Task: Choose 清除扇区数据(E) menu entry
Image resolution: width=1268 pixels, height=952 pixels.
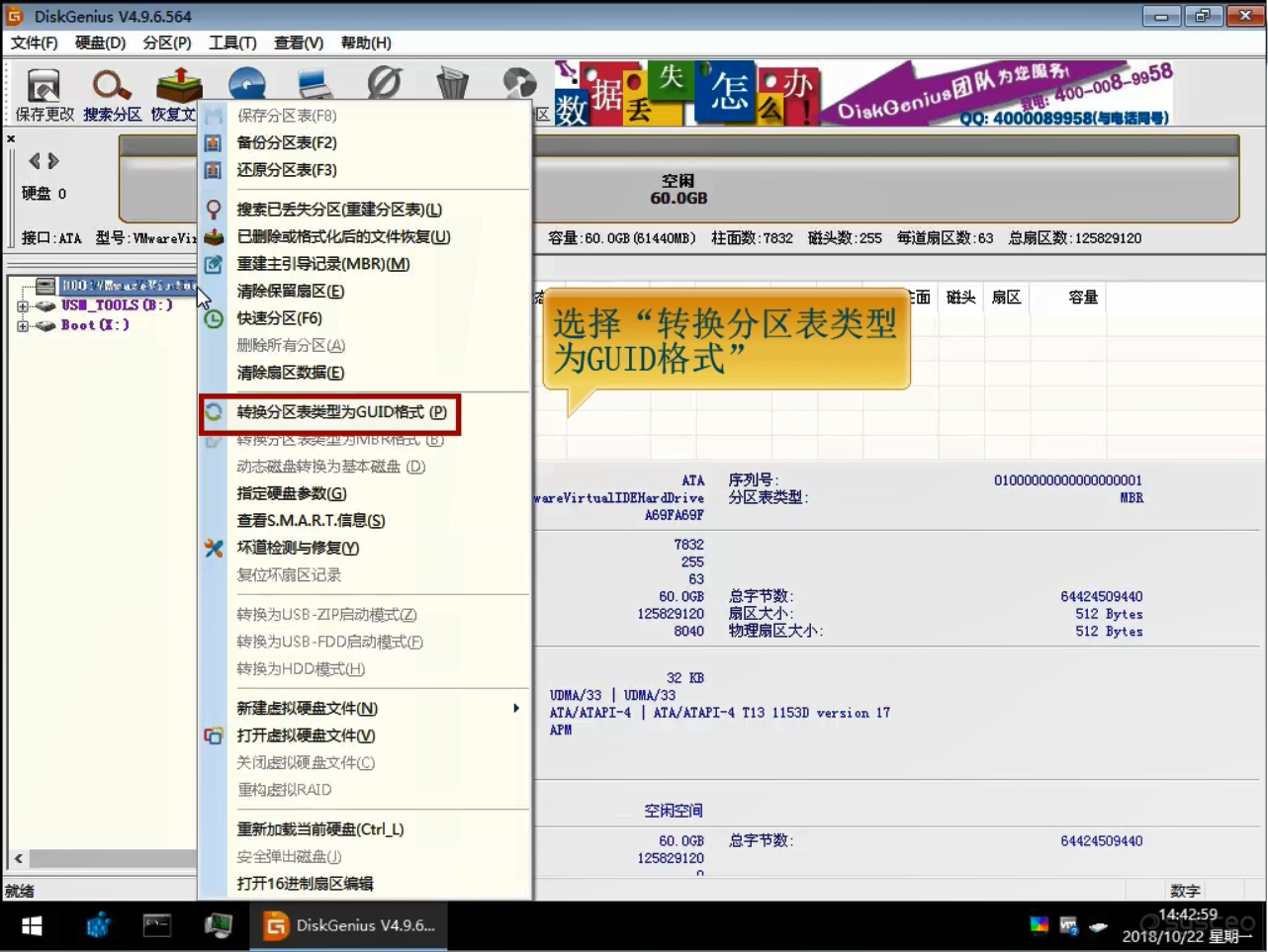Action: pos(365,373)
